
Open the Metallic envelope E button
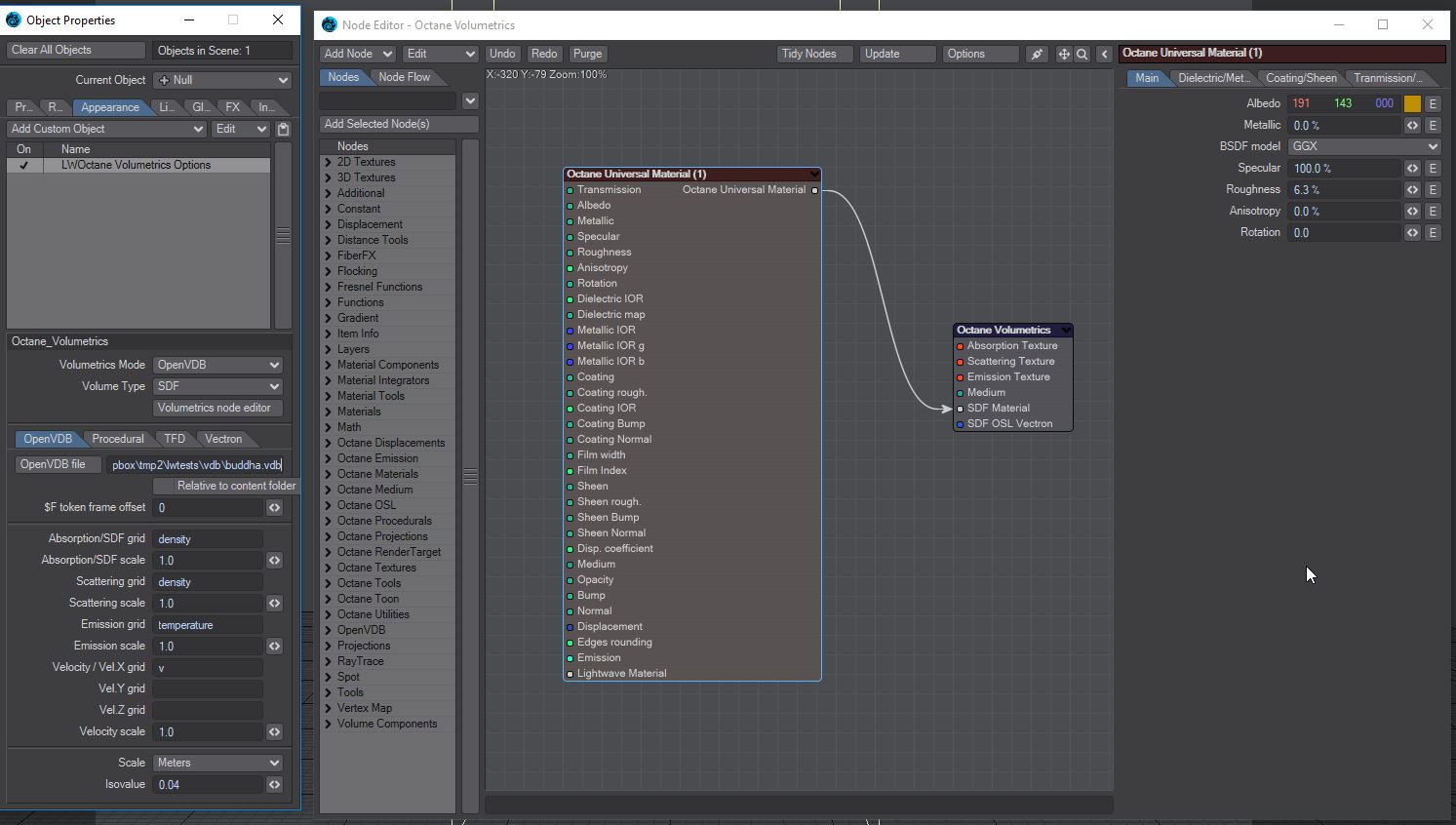coord(1433,125)
